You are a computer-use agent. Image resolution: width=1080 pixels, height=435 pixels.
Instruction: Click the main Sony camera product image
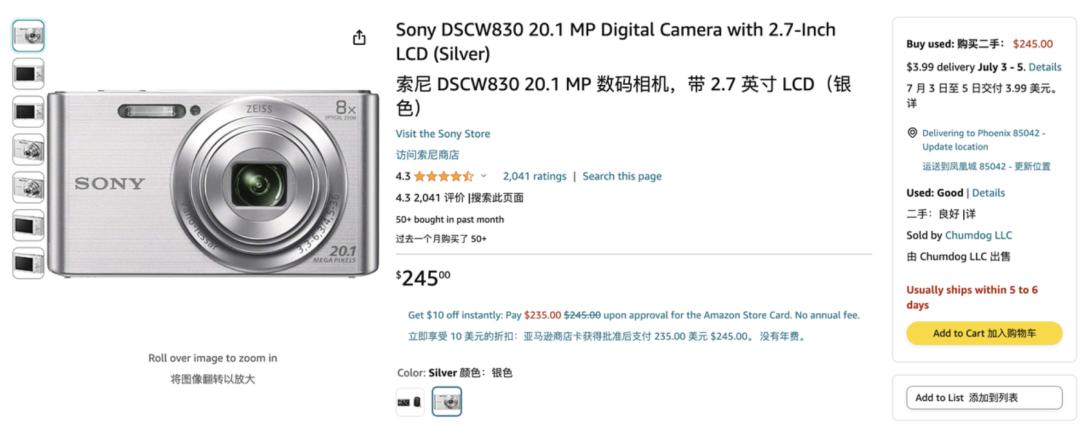(212, 185)
